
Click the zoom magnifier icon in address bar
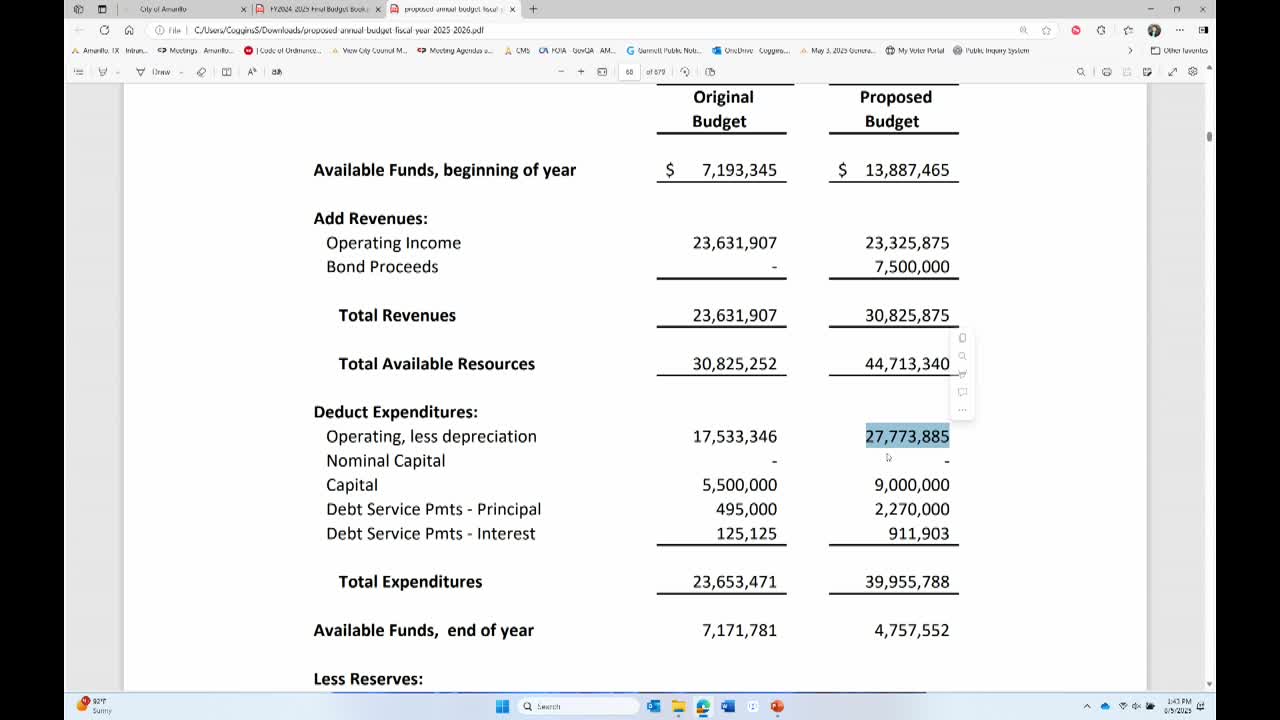click(1023, 30)
